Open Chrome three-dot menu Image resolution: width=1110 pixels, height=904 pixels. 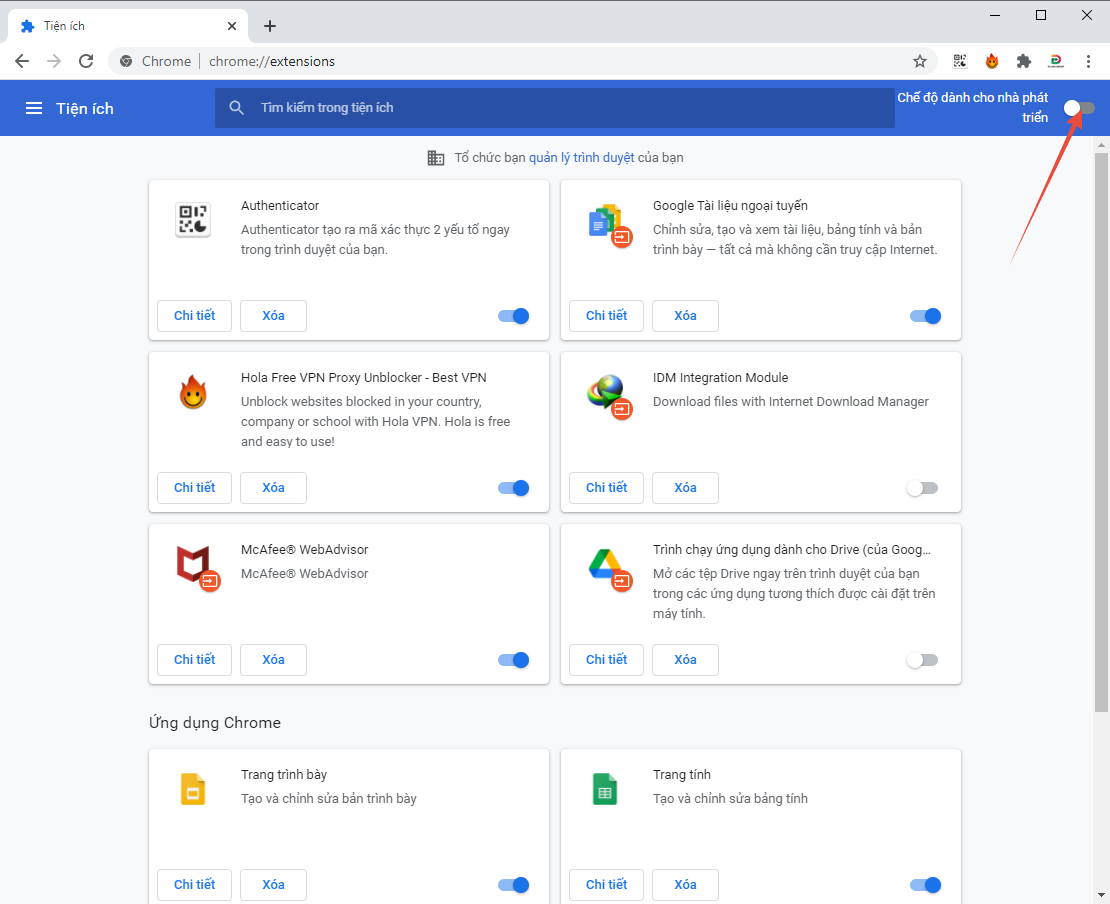[1088, 62]
